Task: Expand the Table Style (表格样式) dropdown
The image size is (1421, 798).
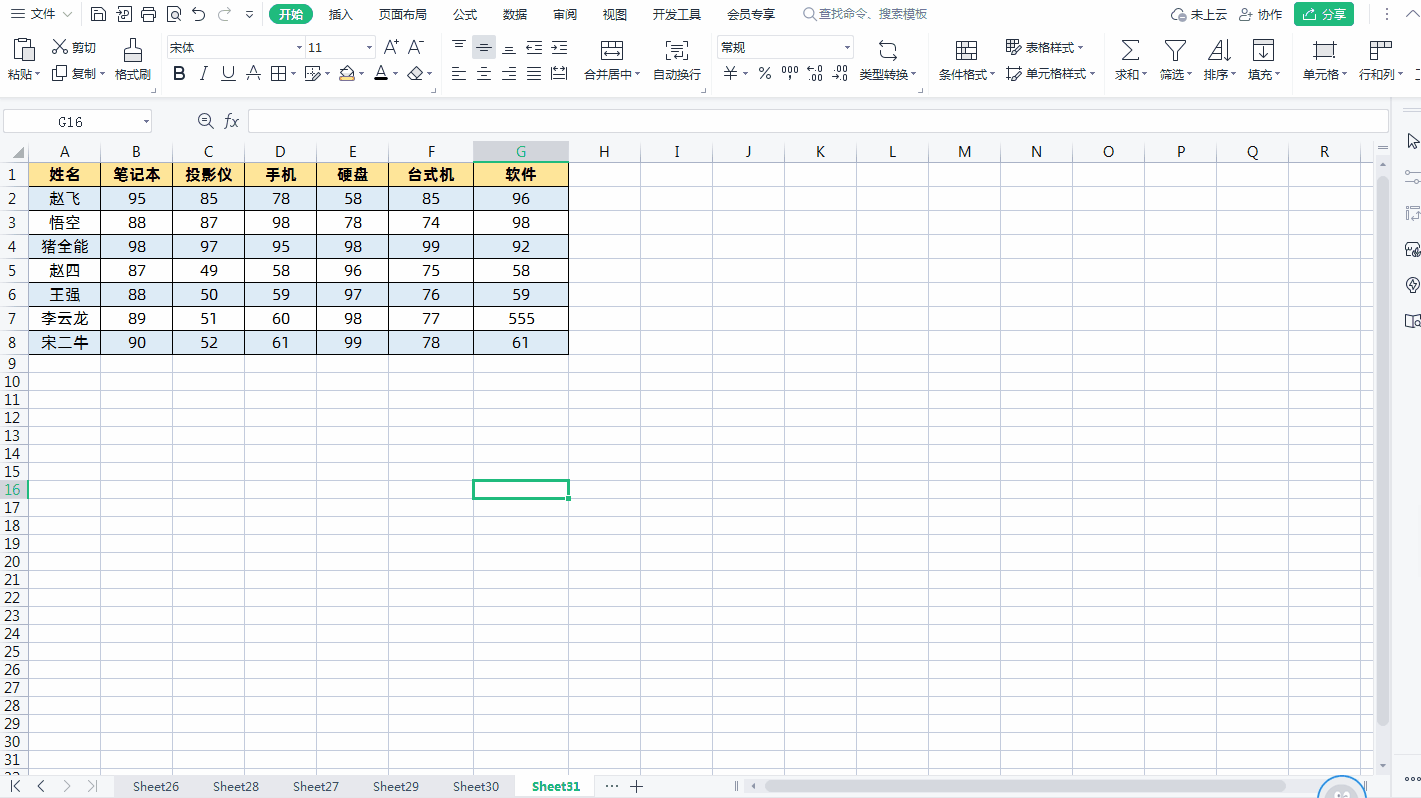Action: (1081, 47)
